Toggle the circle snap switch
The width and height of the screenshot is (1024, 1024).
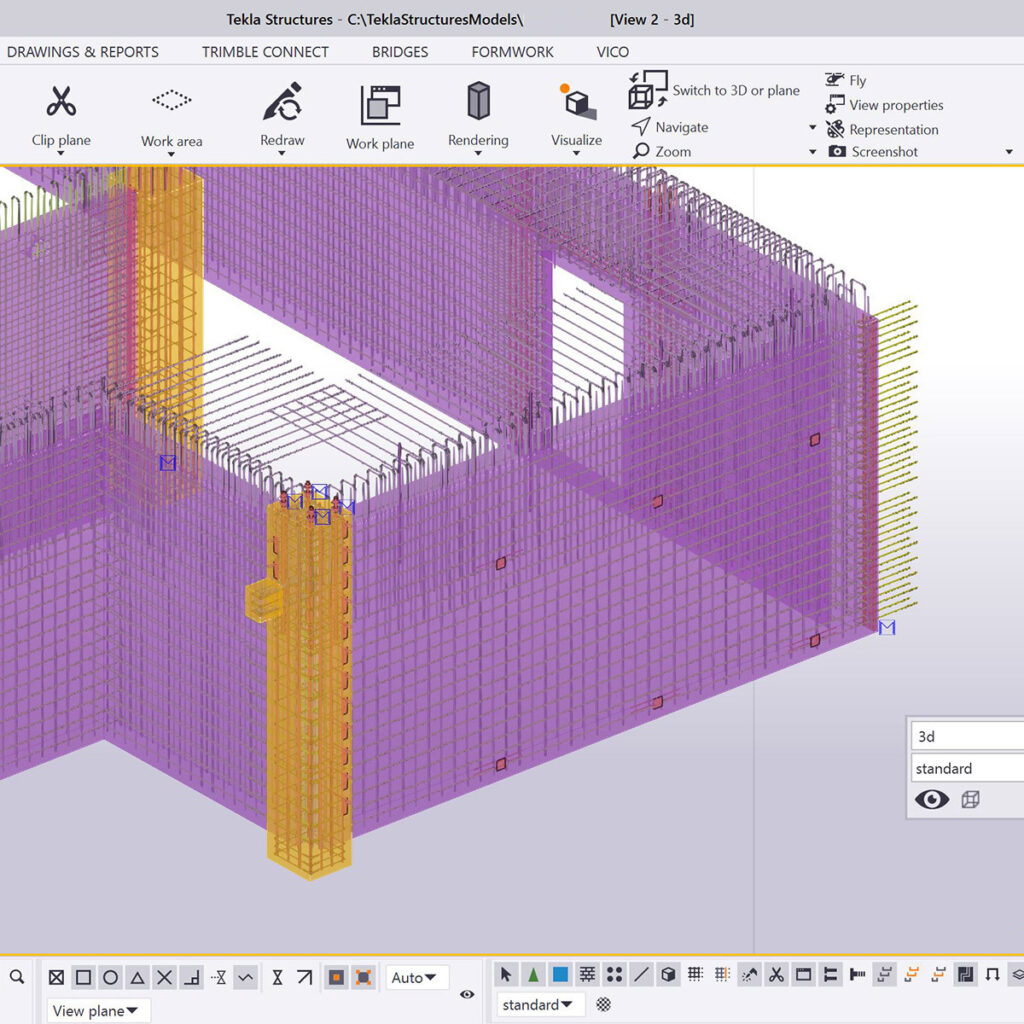[111, 977]
